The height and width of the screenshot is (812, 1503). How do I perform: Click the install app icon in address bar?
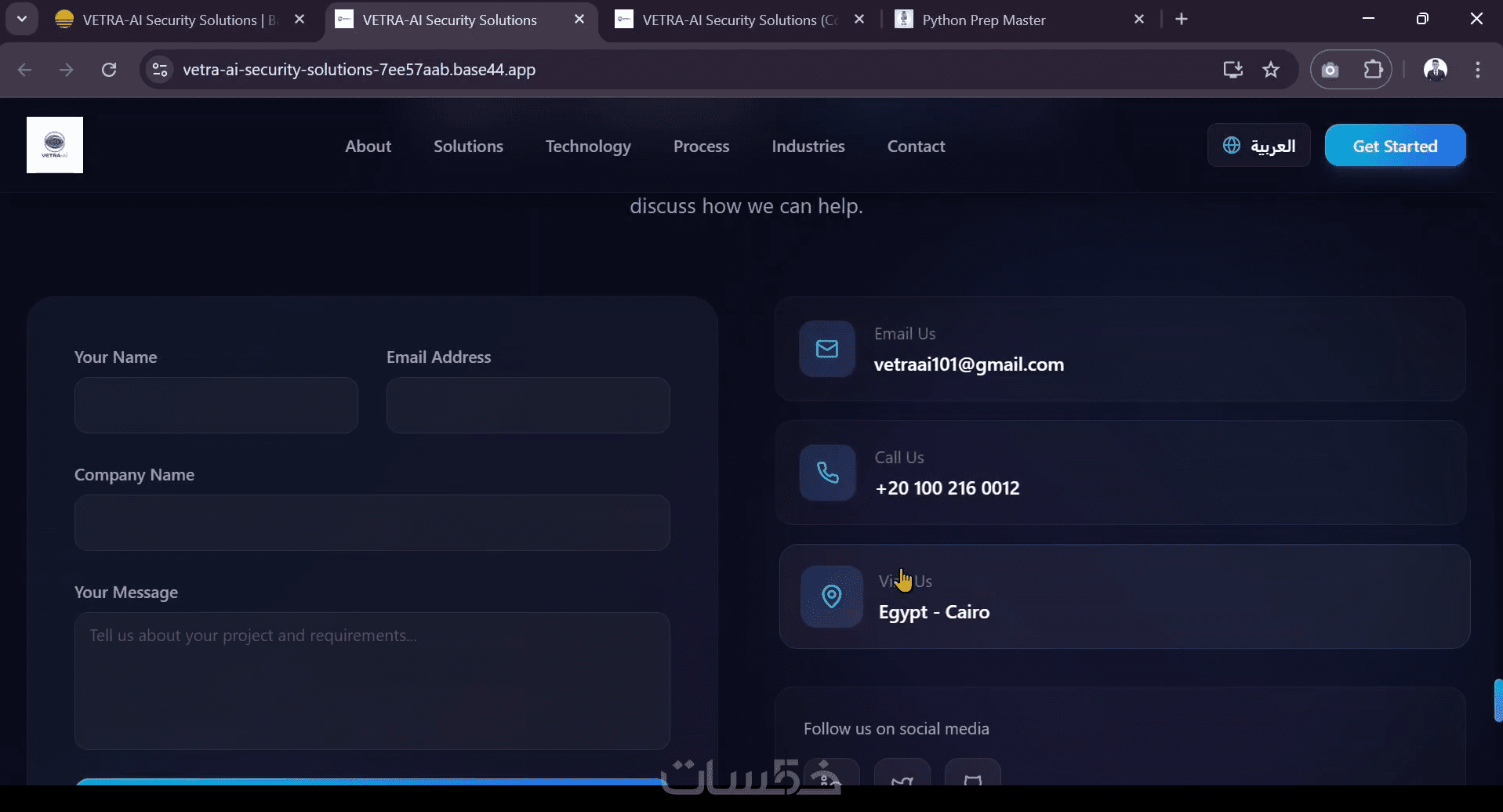pos(1233,70)
